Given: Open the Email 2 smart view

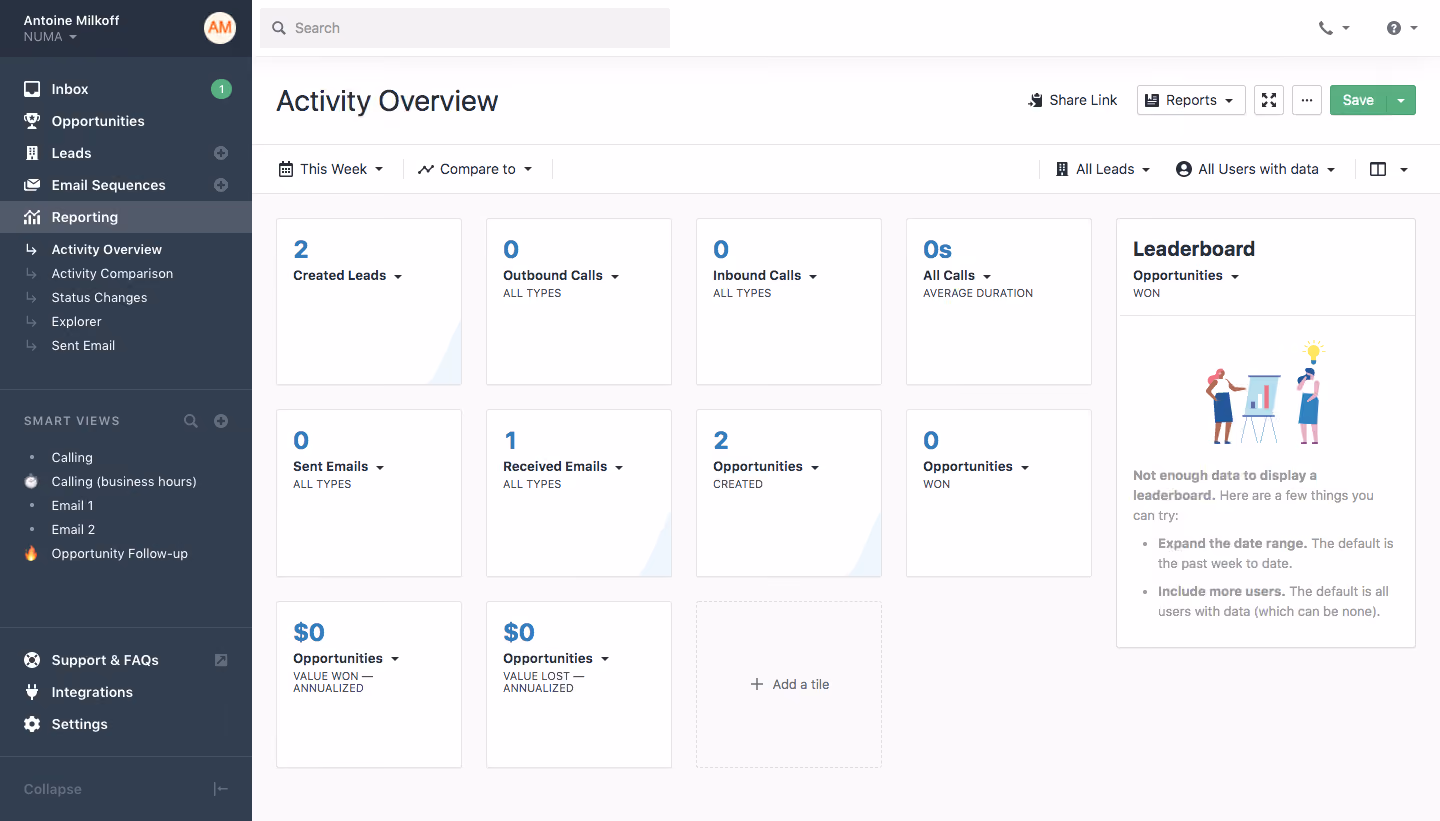Looking at the screenshot, I should click(x=73, y=529).
